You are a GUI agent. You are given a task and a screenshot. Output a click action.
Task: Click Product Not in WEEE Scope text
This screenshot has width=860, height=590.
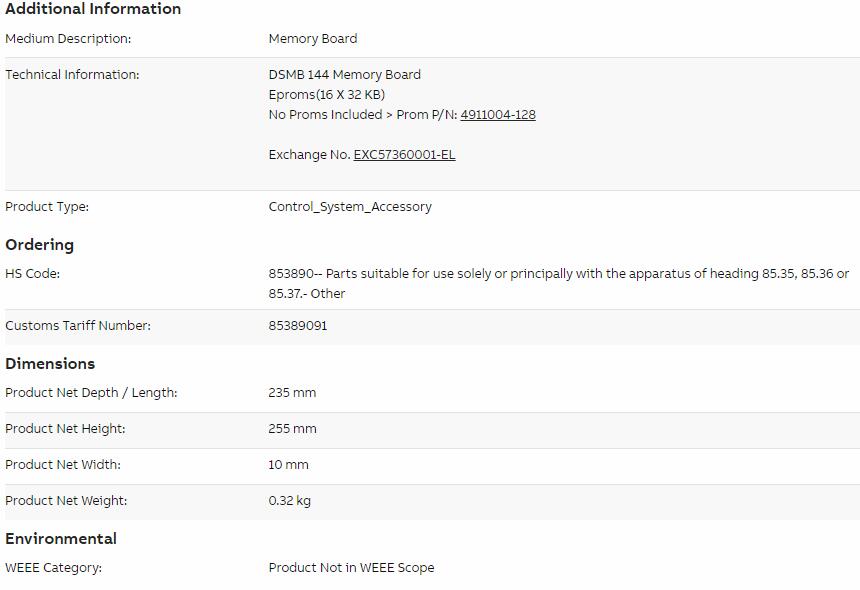(351, 568)
